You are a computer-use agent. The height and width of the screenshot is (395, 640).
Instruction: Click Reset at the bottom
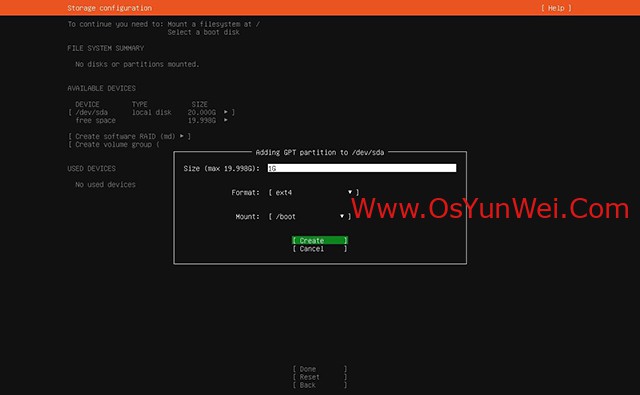point(320,377)
